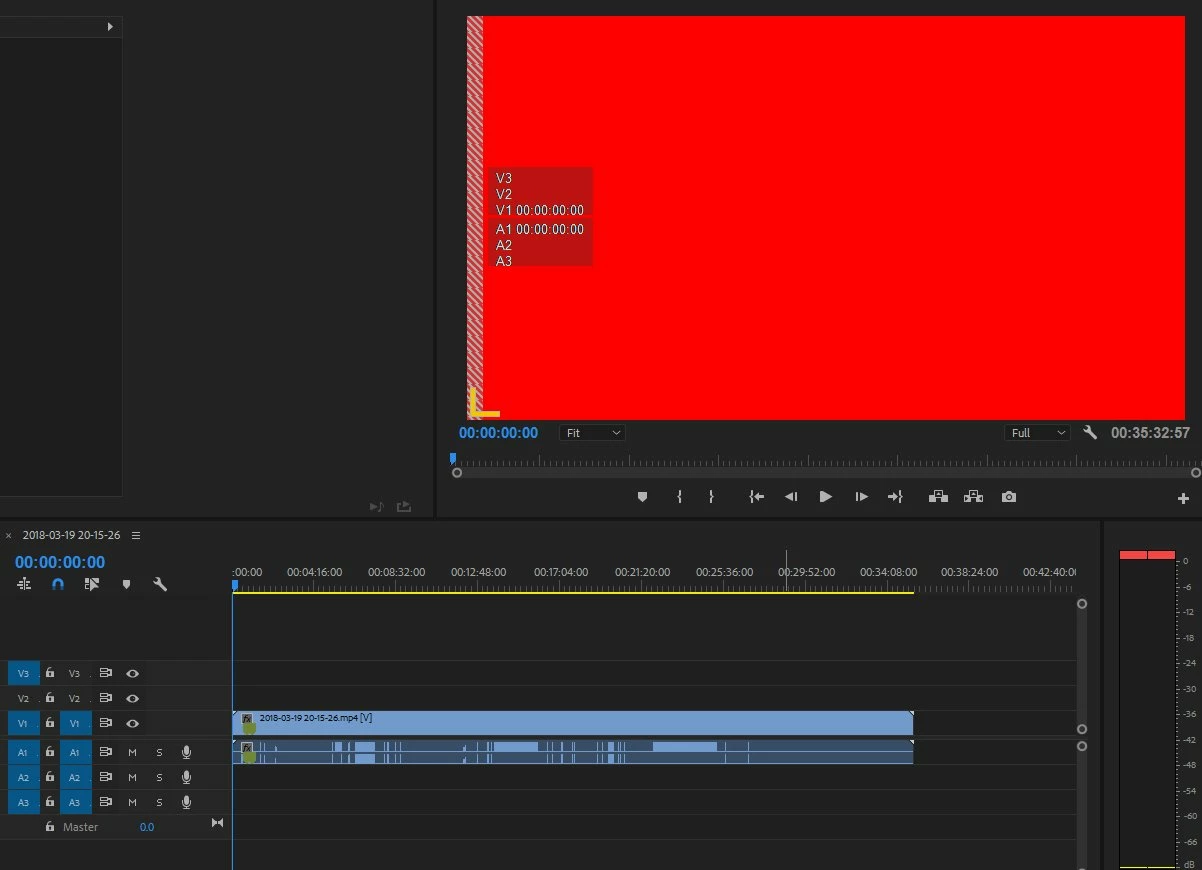Open Timeline Display Settings wrench
The height and width of the screenshot is (870, 1202).
(x=160, y=584)
